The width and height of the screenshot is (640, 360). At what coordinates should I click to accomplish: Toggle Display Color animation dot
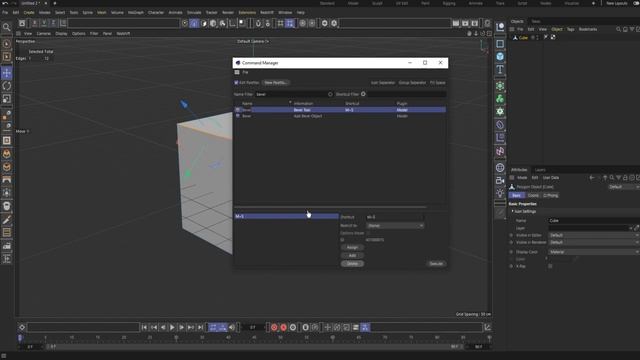point(511,252)
